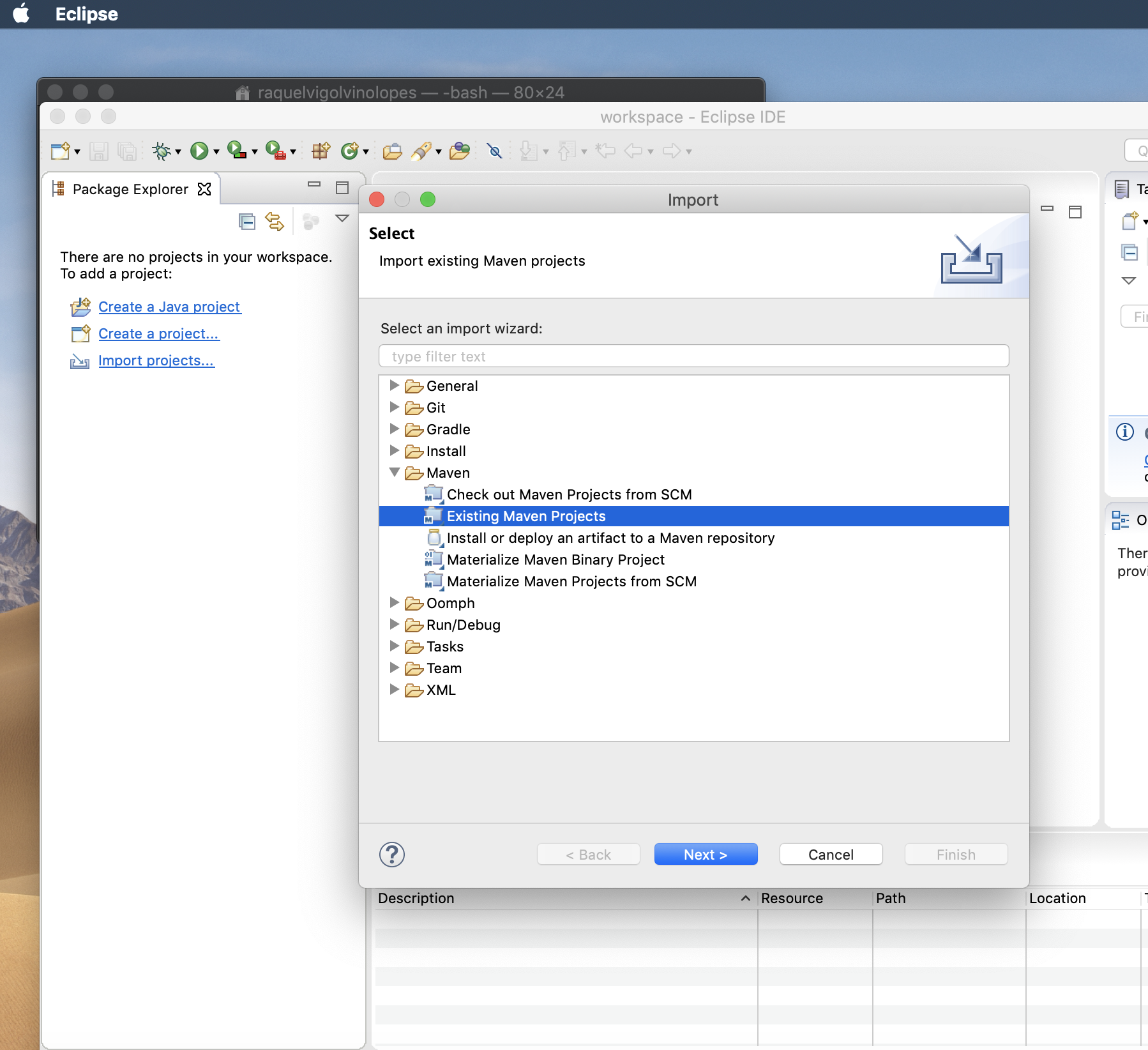The height and width of the screenshot is (1050, 1148).
Task: Close the Package Explorer tab X
Action: [204, 189]
